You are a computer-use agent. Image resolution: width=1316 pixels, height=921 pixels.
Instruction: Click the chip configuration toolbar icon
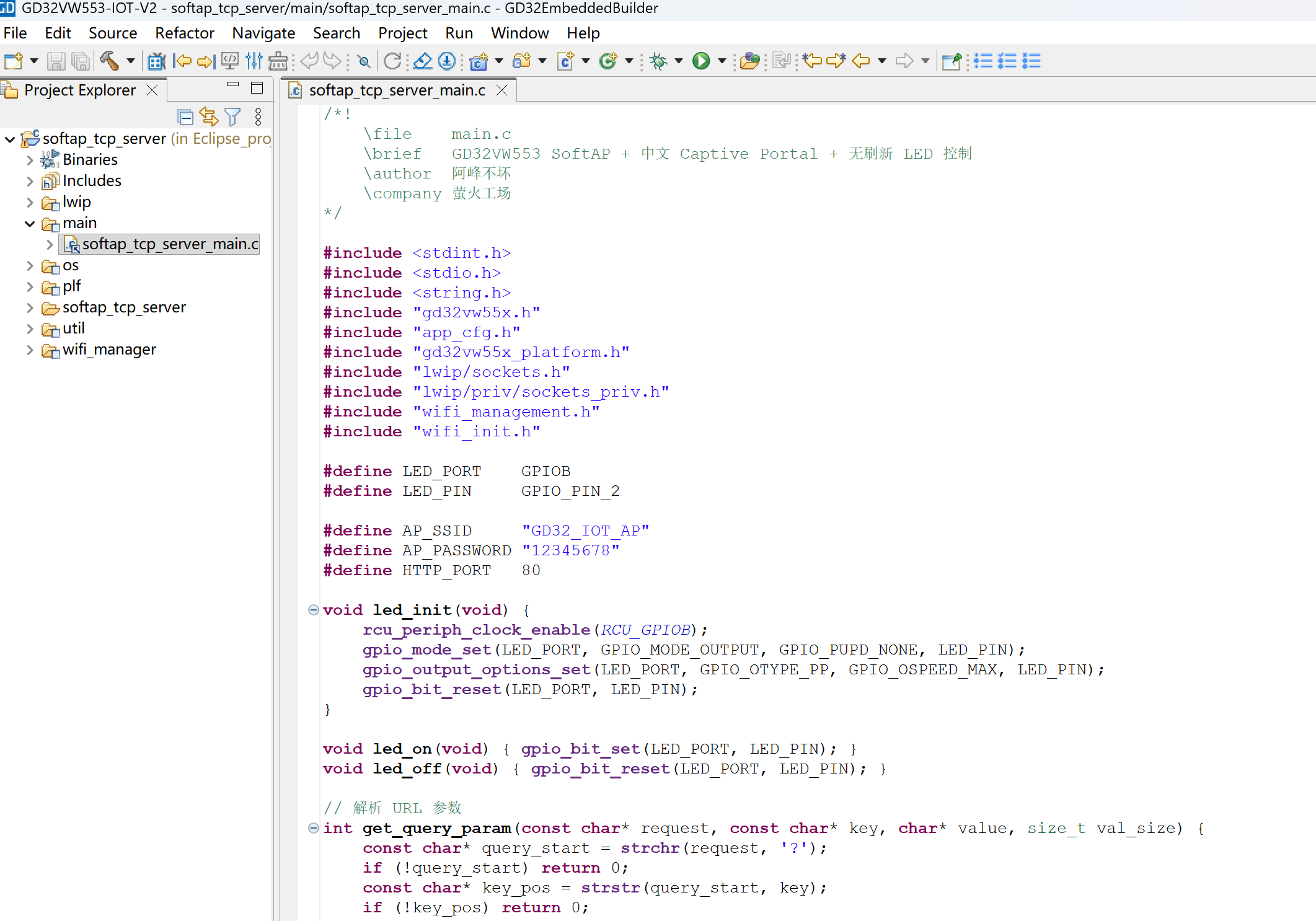coord(156,61)
